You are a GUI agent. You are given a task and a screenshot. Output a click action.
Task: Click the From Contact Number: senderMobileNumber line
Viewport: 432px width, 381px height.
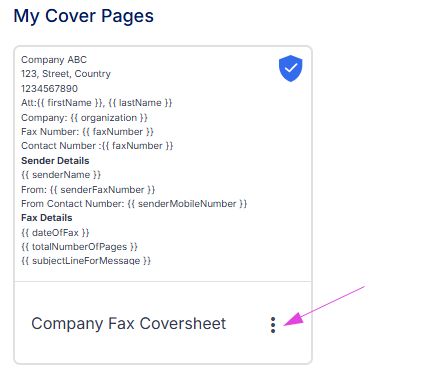coord(134,204)
